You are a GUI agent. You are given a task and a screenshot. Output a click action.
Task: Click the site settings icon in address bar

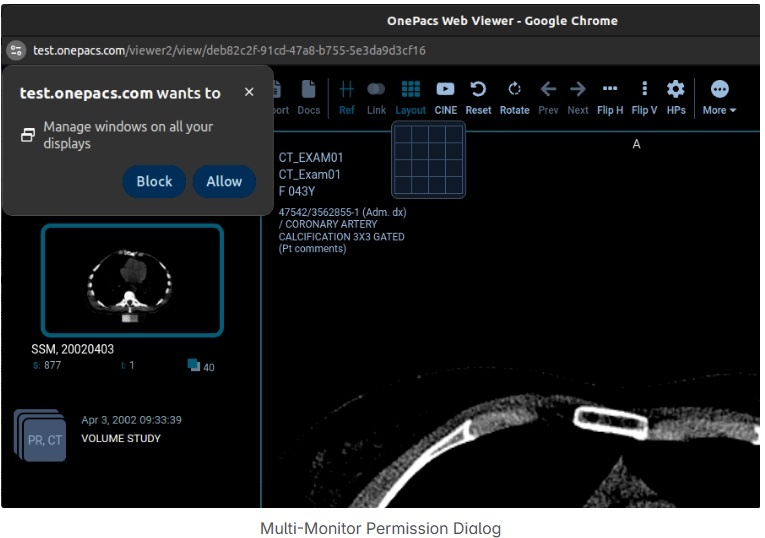point(16,50)
